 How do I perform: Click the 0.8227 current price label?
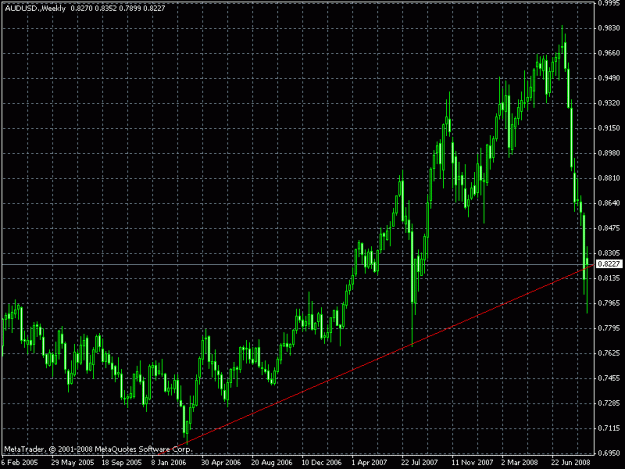pos(610,264)
